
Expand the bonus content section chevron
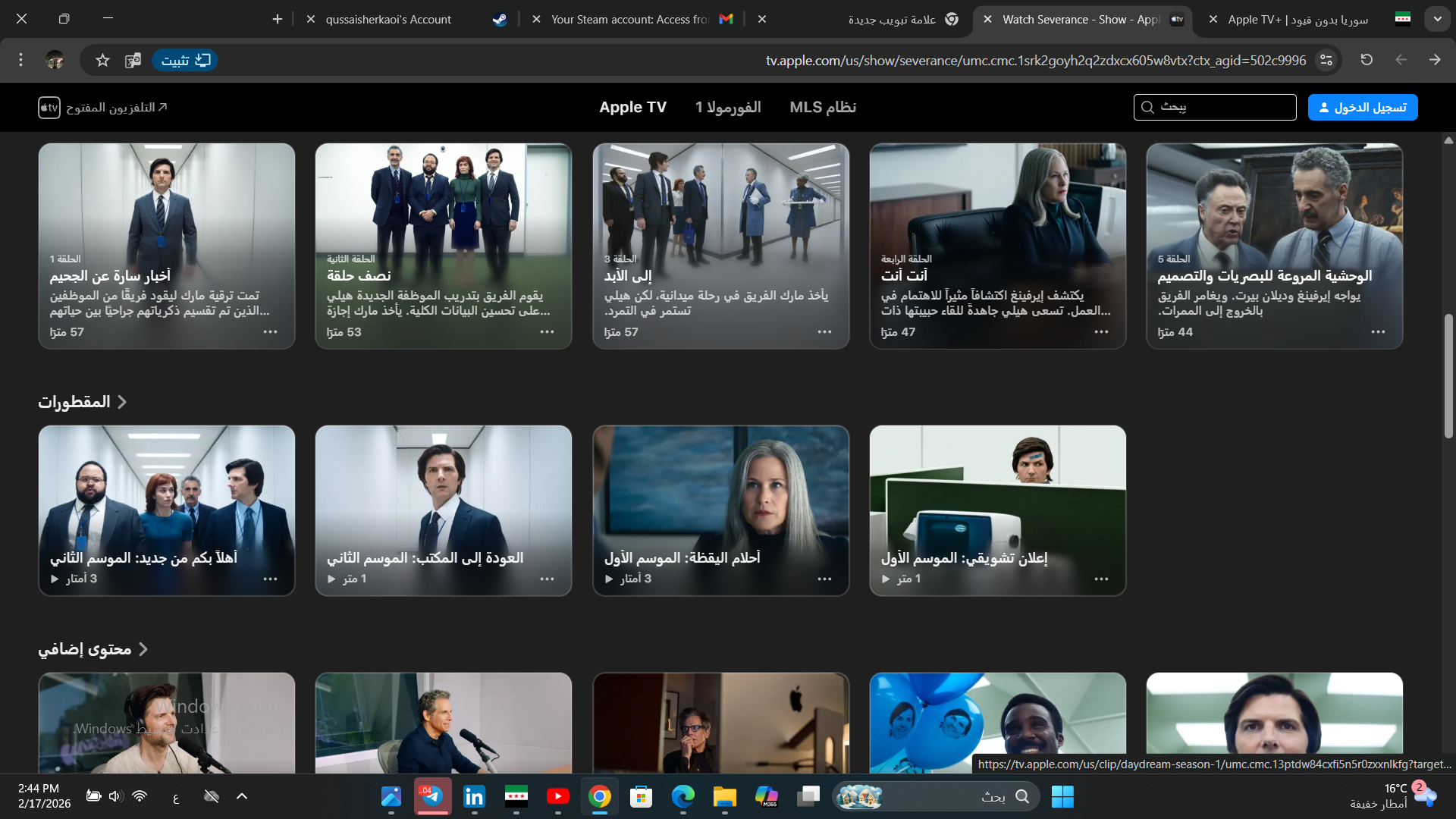click(x=143, y=649)
